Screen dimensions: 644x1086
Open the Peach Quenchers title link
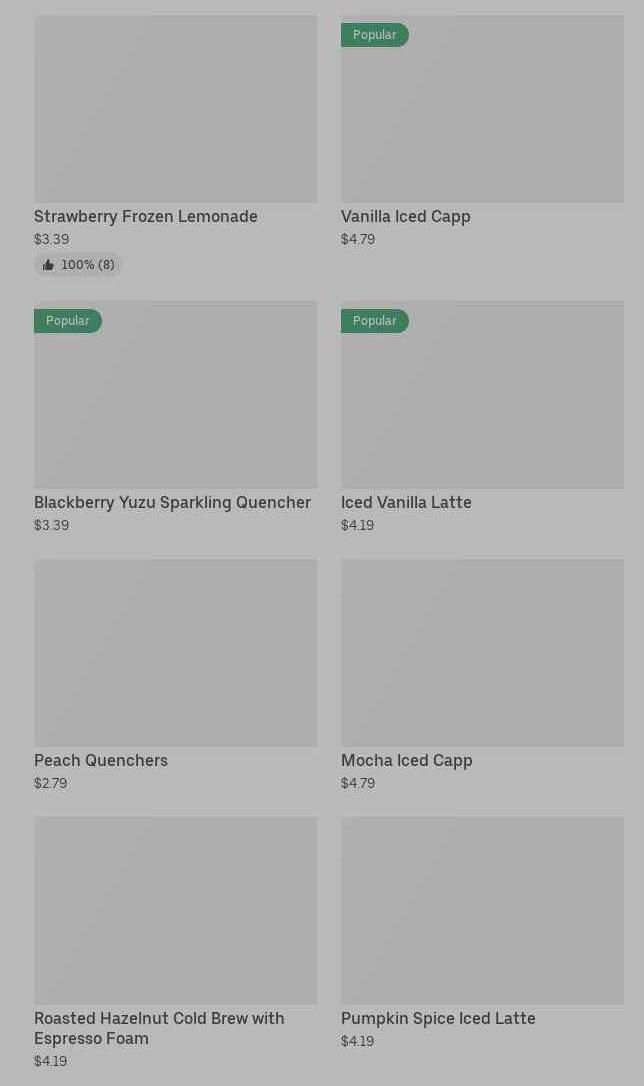point(101,760)
